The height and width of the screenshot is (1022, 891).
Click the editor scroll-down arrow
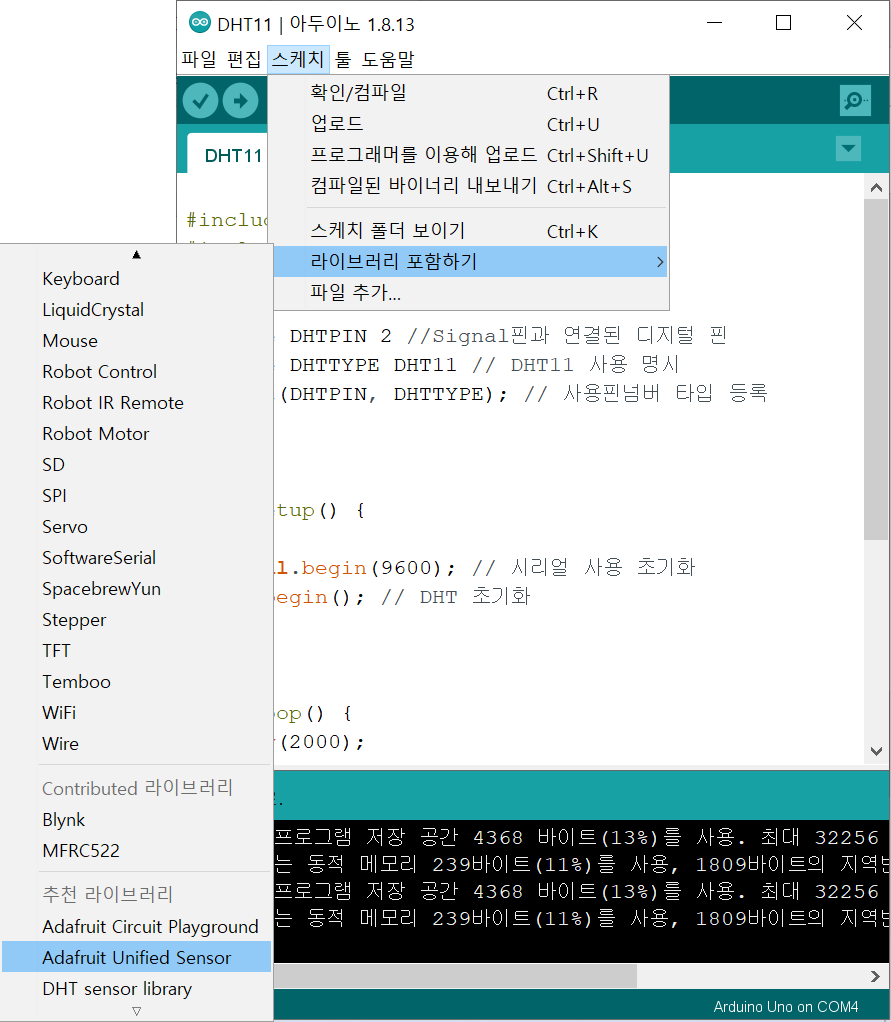click(876, 751)
